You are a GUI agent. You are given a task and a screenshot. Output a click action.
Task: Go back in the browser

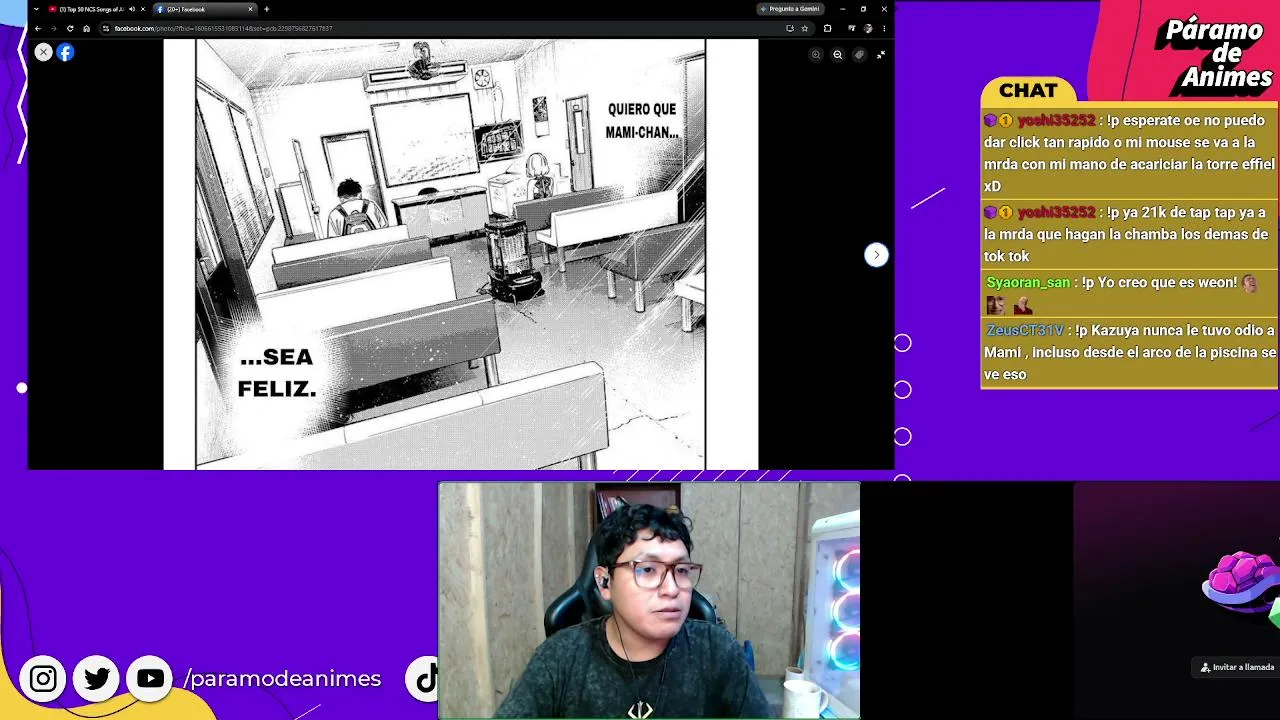(38, 28)
